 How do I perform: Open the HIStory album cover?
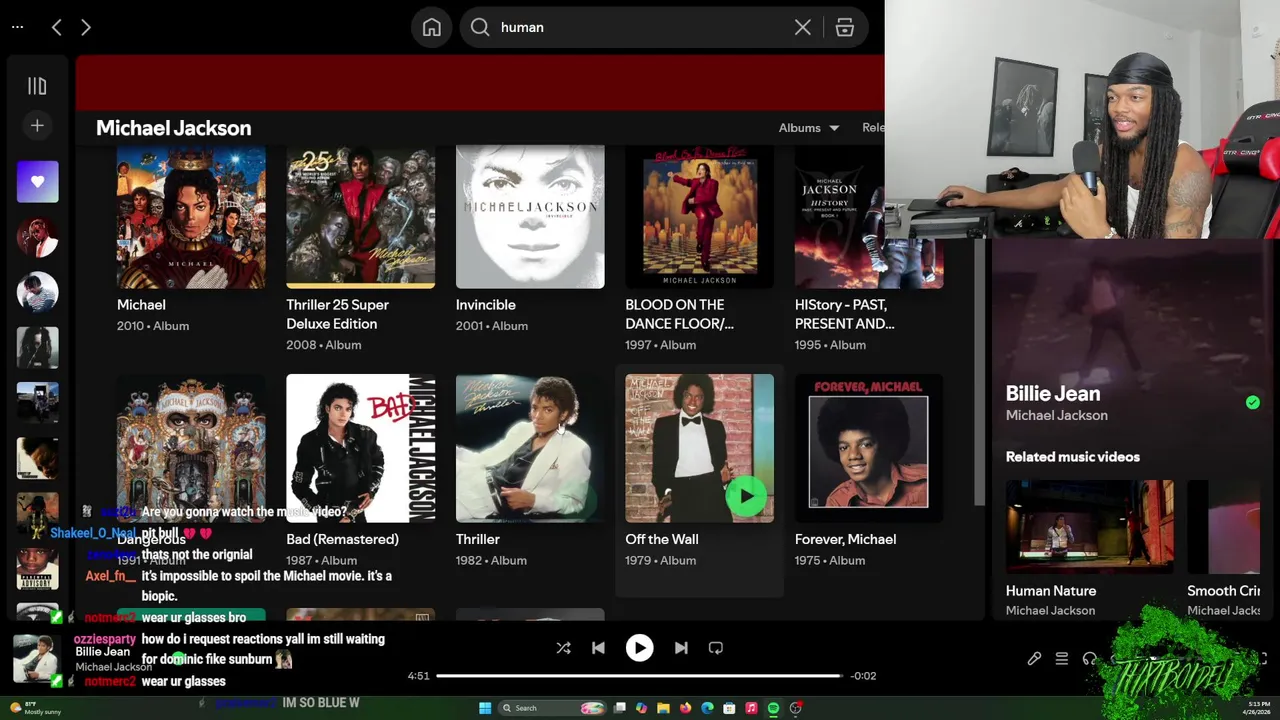pos(869,216)
